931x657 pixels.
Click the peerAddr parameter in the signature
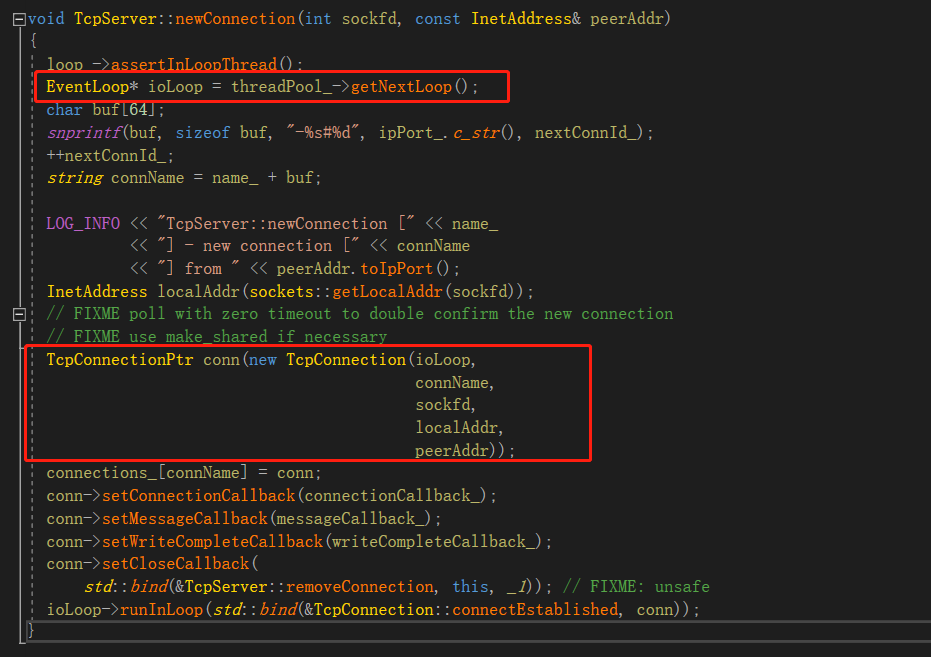tap(627, 19)
